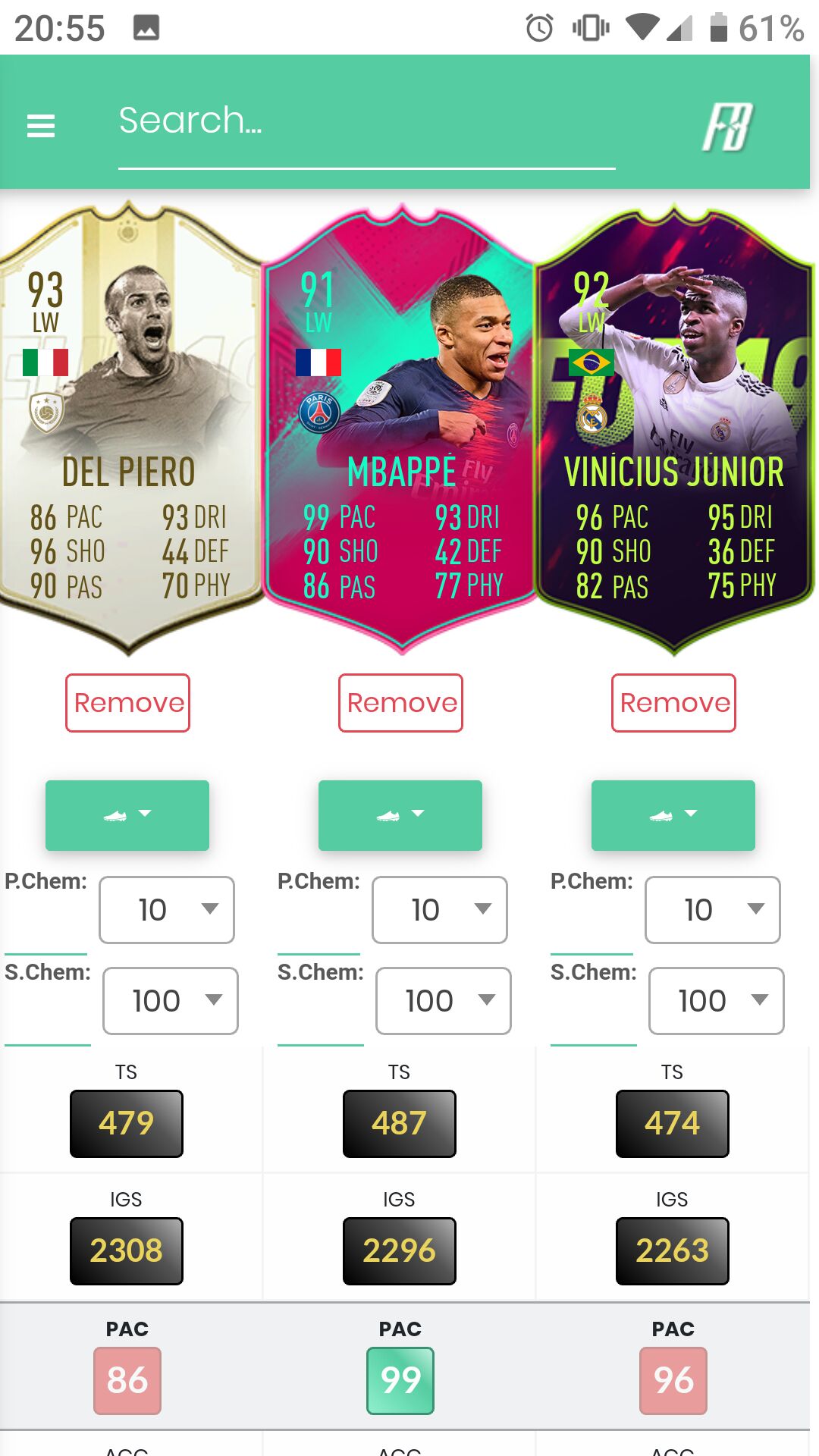Expand Del Piero's P.Chem dropdown

[167, 909]
